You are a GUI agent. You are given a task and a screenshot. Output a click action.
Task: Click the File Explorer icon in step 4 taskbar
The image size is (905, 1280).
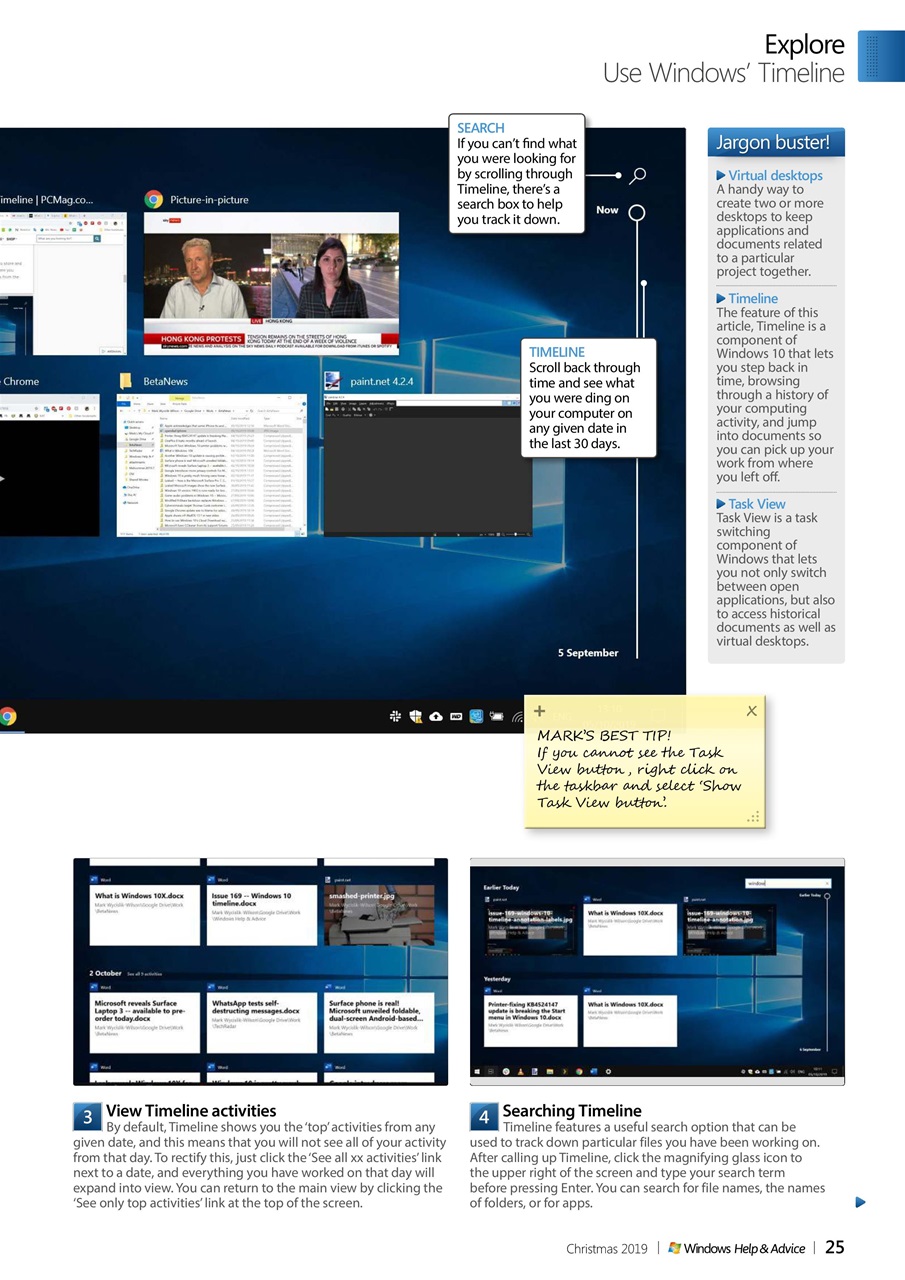550,1071
